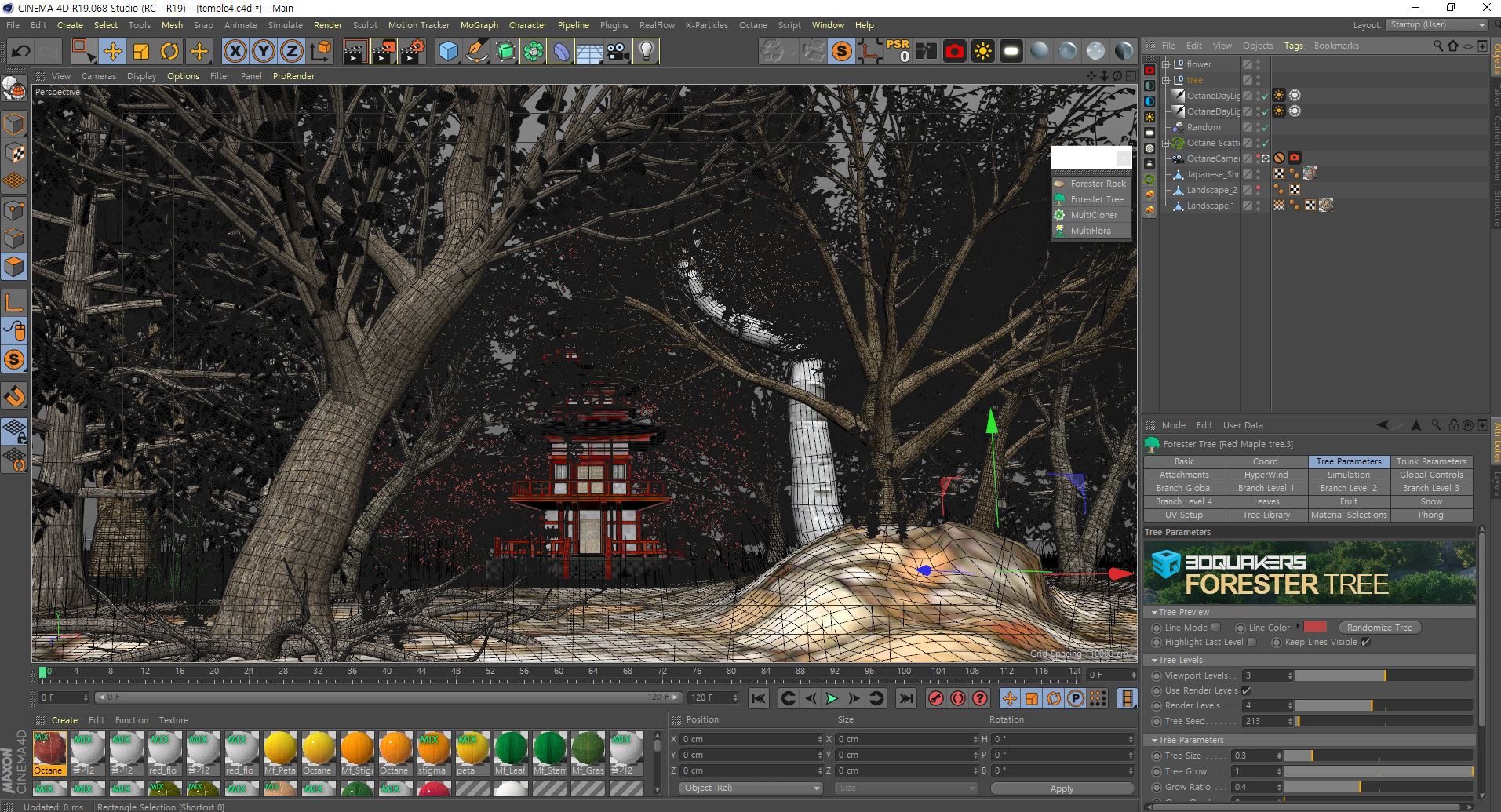Click the Apply button
The width and height of the screenshot is (1501, 812).
point(1062,788)
